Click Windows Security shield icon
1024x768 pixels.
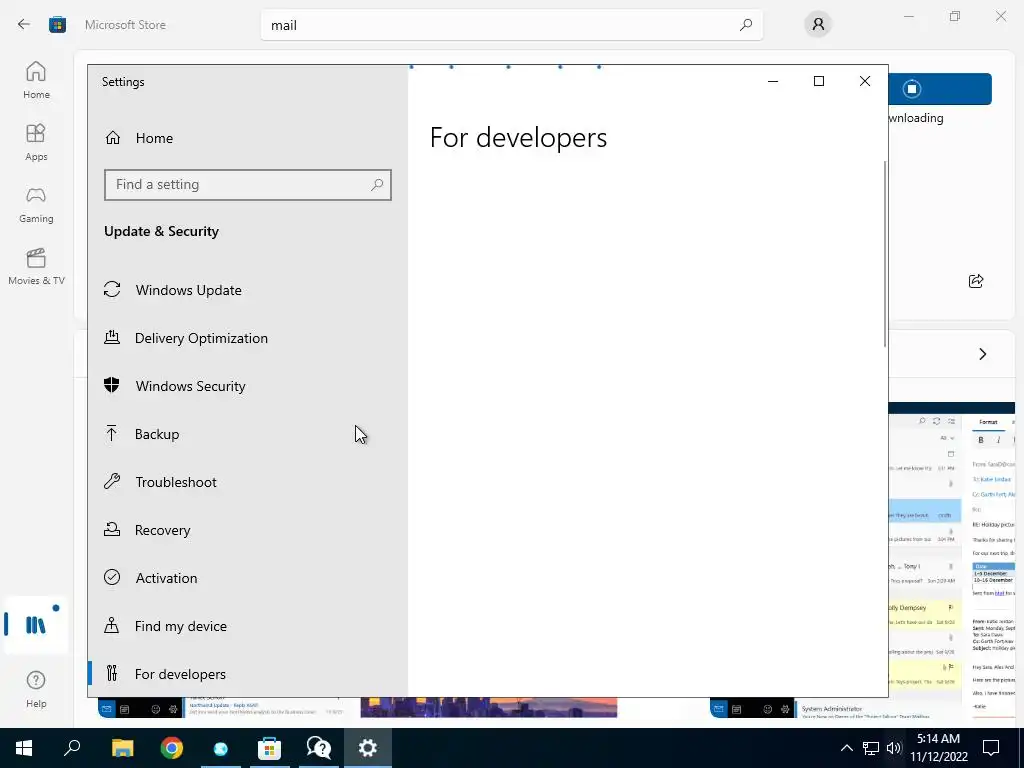tap(112, 385)
